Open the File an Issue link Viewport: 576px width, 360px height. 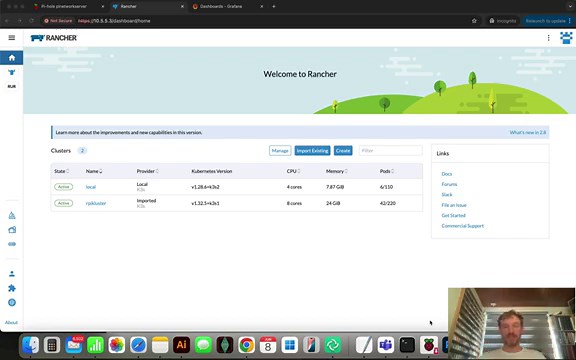pyautogui.click(x=454, y=205)
